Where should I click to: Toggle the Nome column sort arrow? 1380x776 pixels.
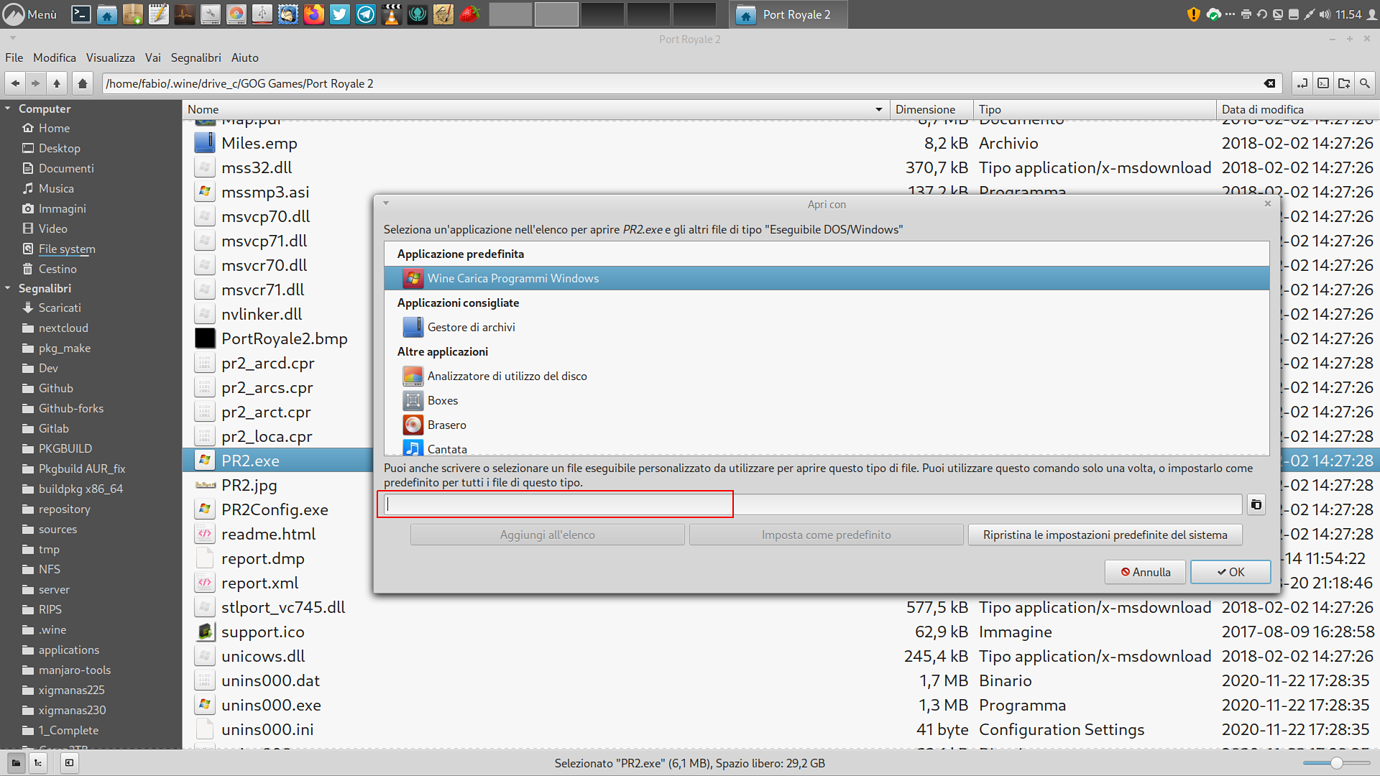click(x=879, y=109)
